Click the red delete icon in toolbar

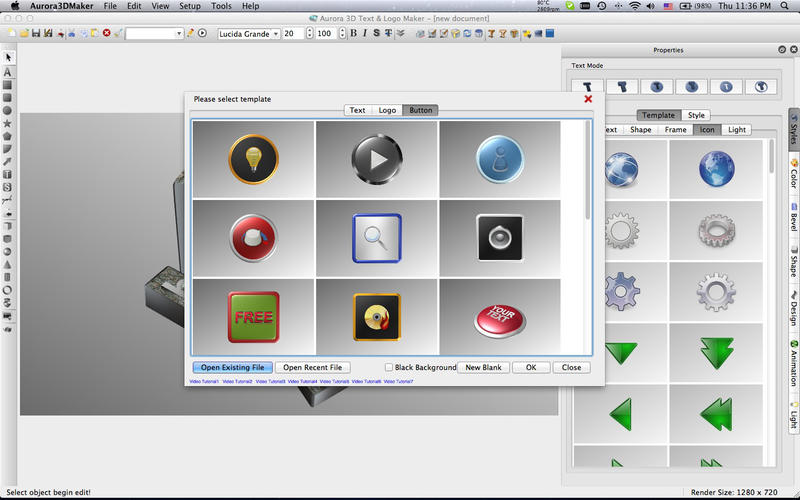106,33
